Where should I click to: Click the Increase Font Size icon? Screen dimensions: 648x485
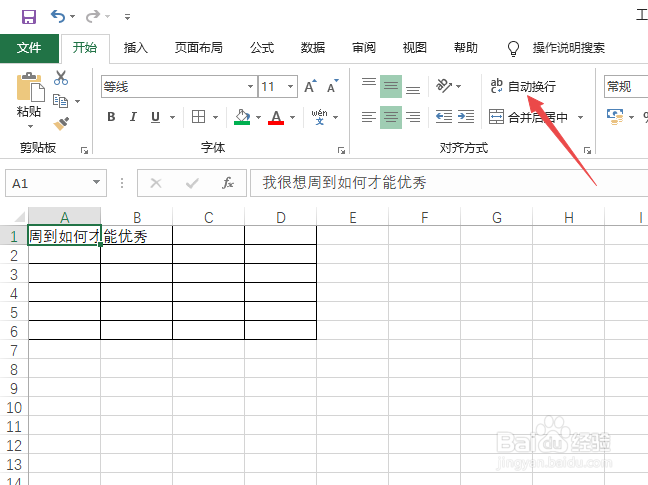click(310, 86)
